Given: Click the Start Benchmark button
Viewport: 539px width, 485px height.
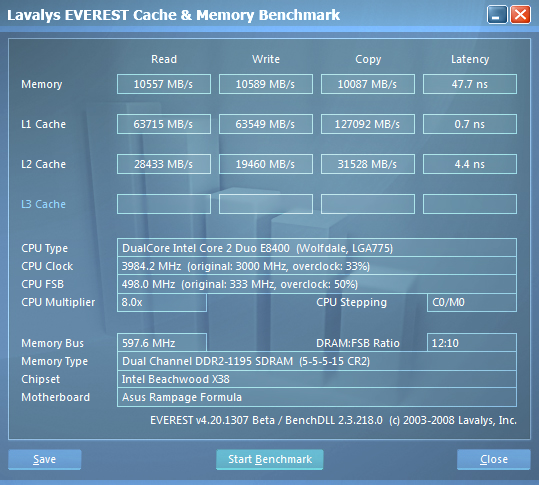Looking at the screenshot, I should [270, 459].
